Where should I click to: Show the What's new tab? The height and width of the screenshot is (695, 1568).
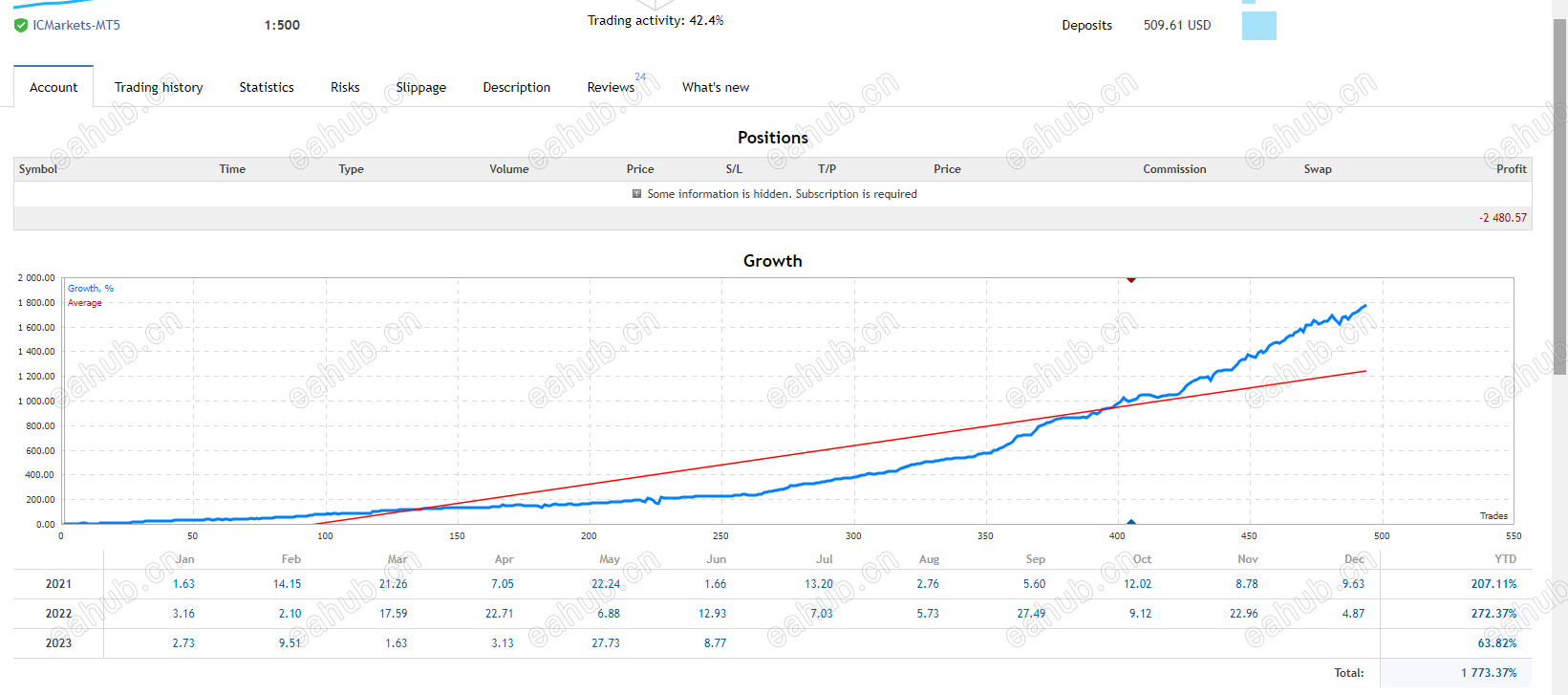(716, 87)
